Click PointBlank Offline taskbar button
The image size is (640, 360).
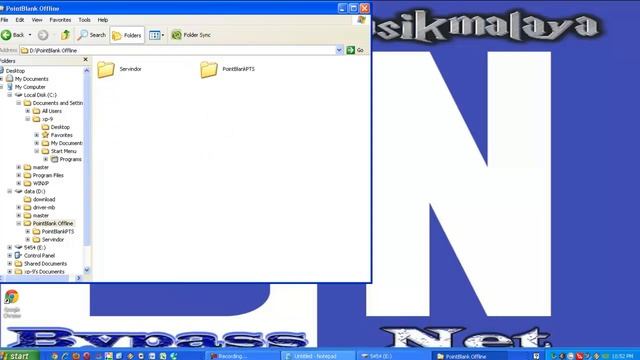tap(469, 356)
